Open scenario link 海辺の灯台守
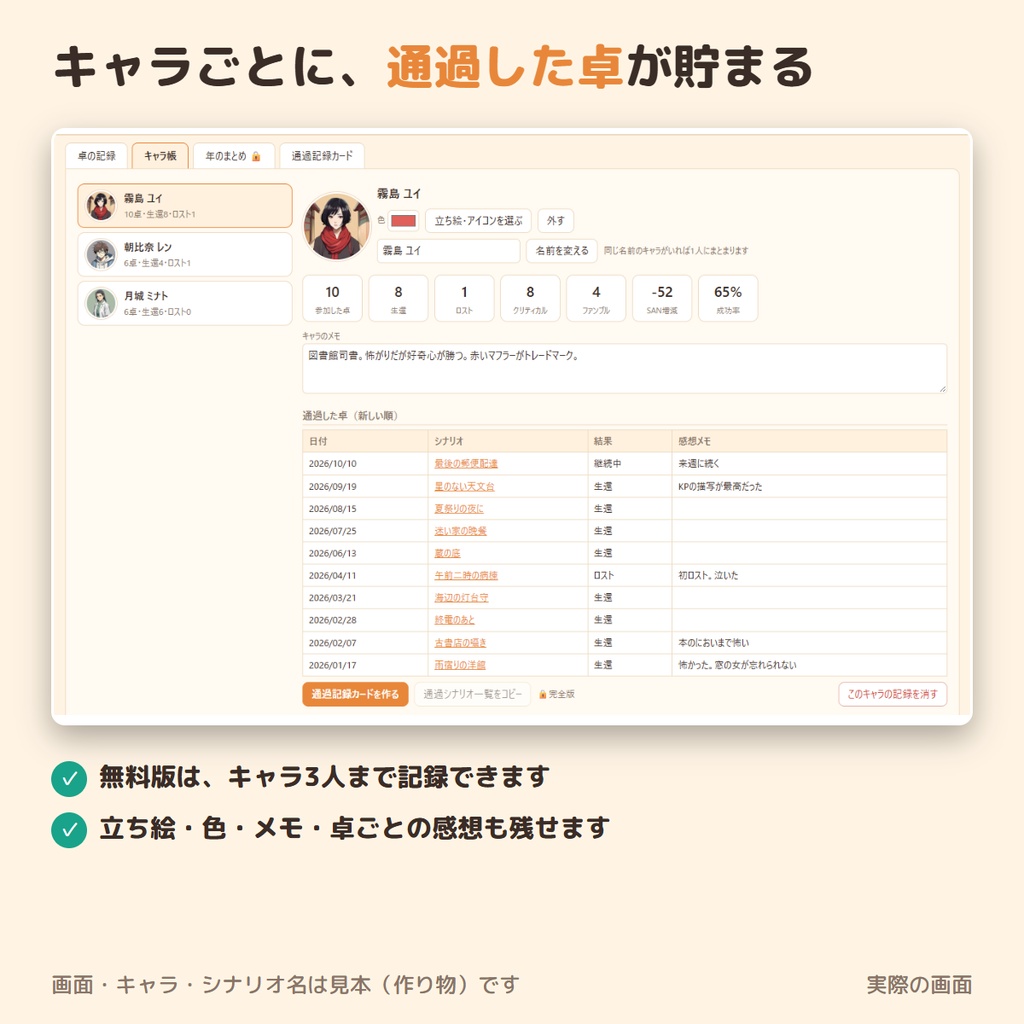 coord(462,598)
